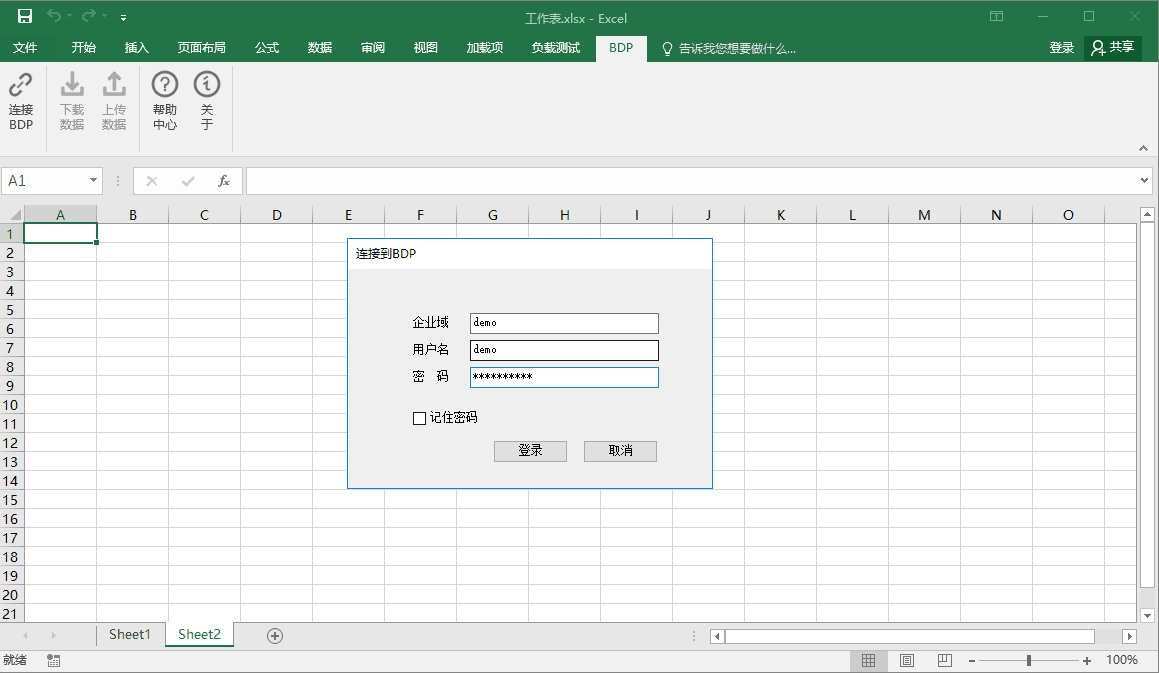Image resolution: width=1159 pixels, height=673 pixels.
Task: Click the 密码 password field
Action: [x=564, y=377]
